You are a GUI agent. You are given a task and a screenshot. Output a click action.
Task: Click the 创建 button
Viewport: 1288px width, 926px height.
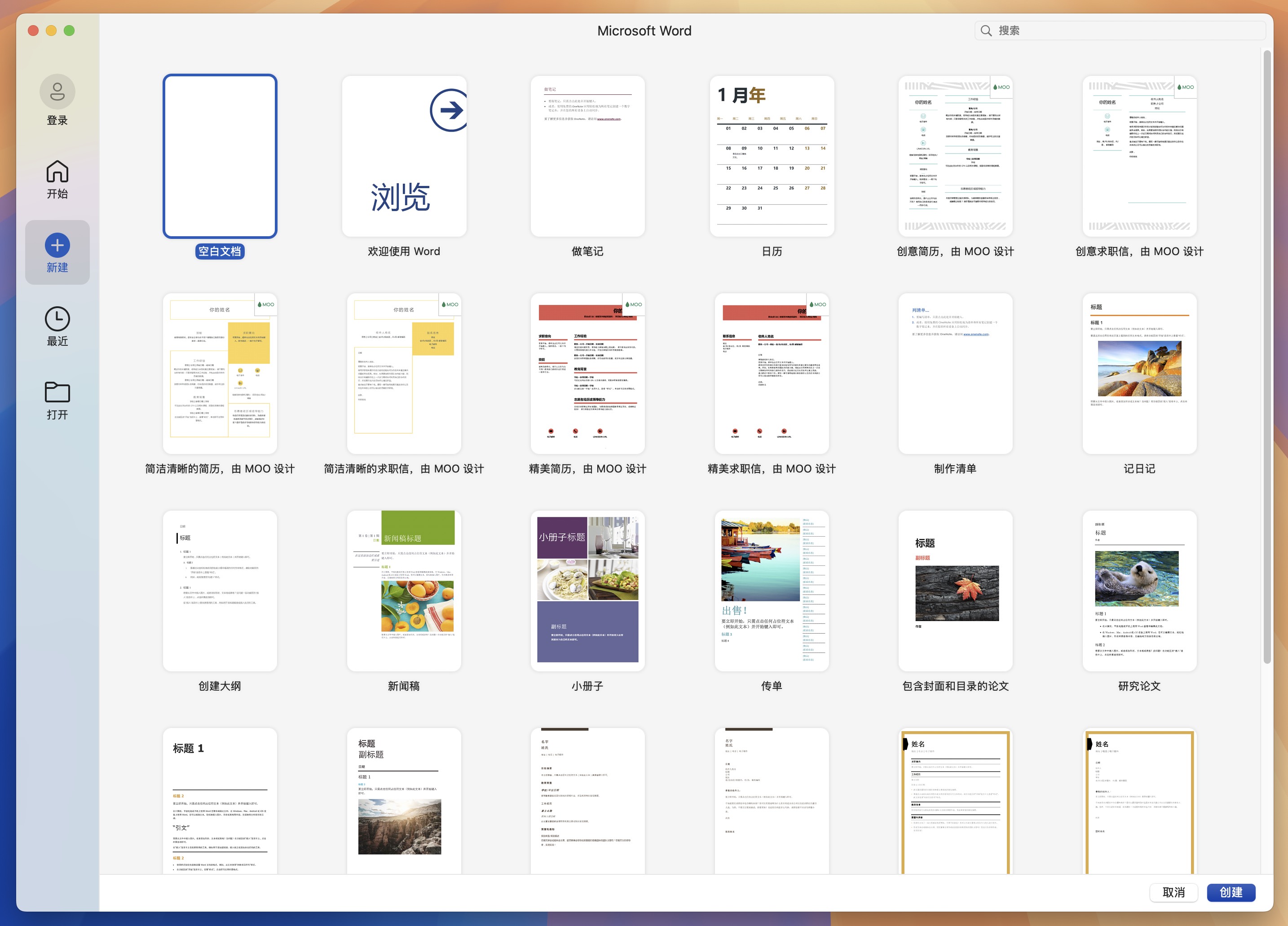click(x=1231, y=892)
